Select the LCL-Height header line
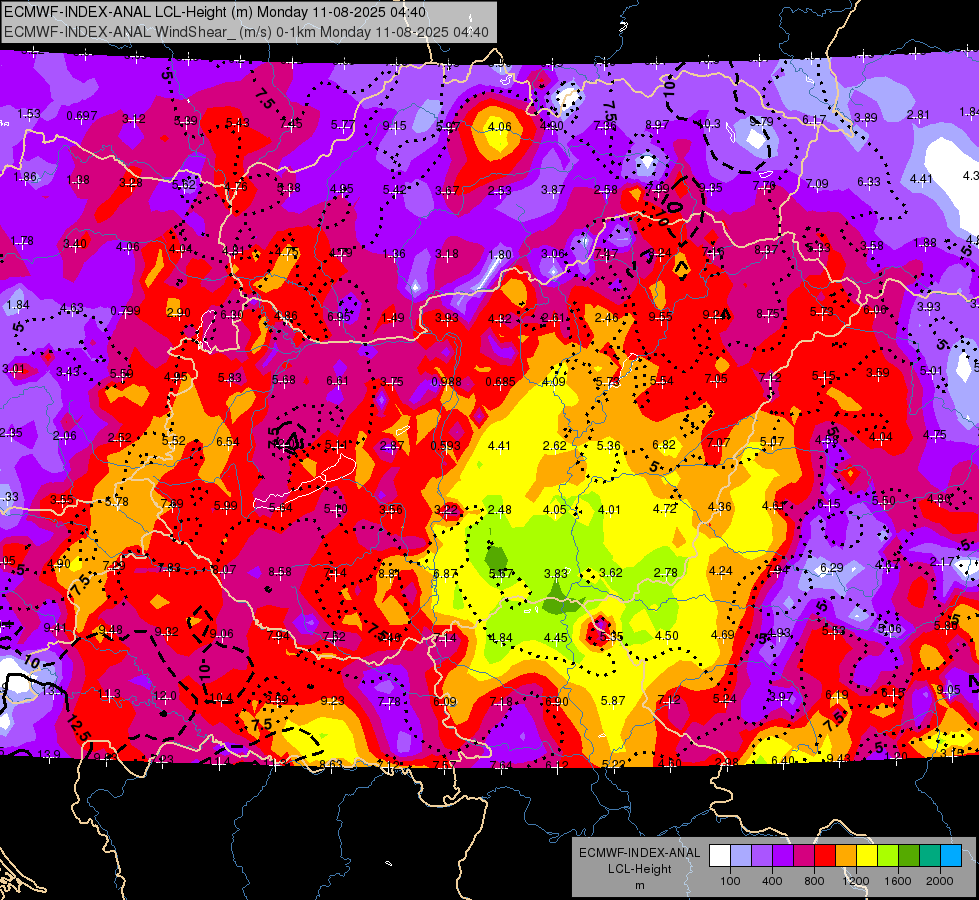 point(215,12)
